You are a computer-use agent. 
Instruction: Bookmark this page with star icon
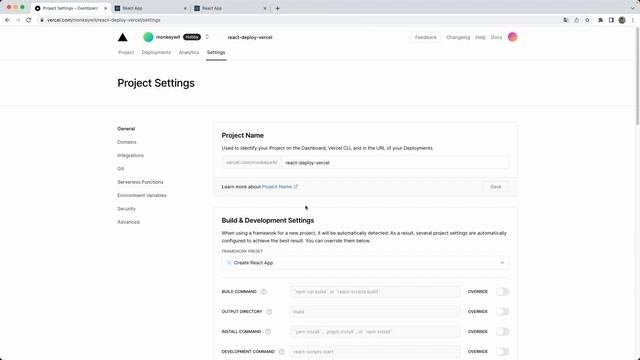point(587,20)
